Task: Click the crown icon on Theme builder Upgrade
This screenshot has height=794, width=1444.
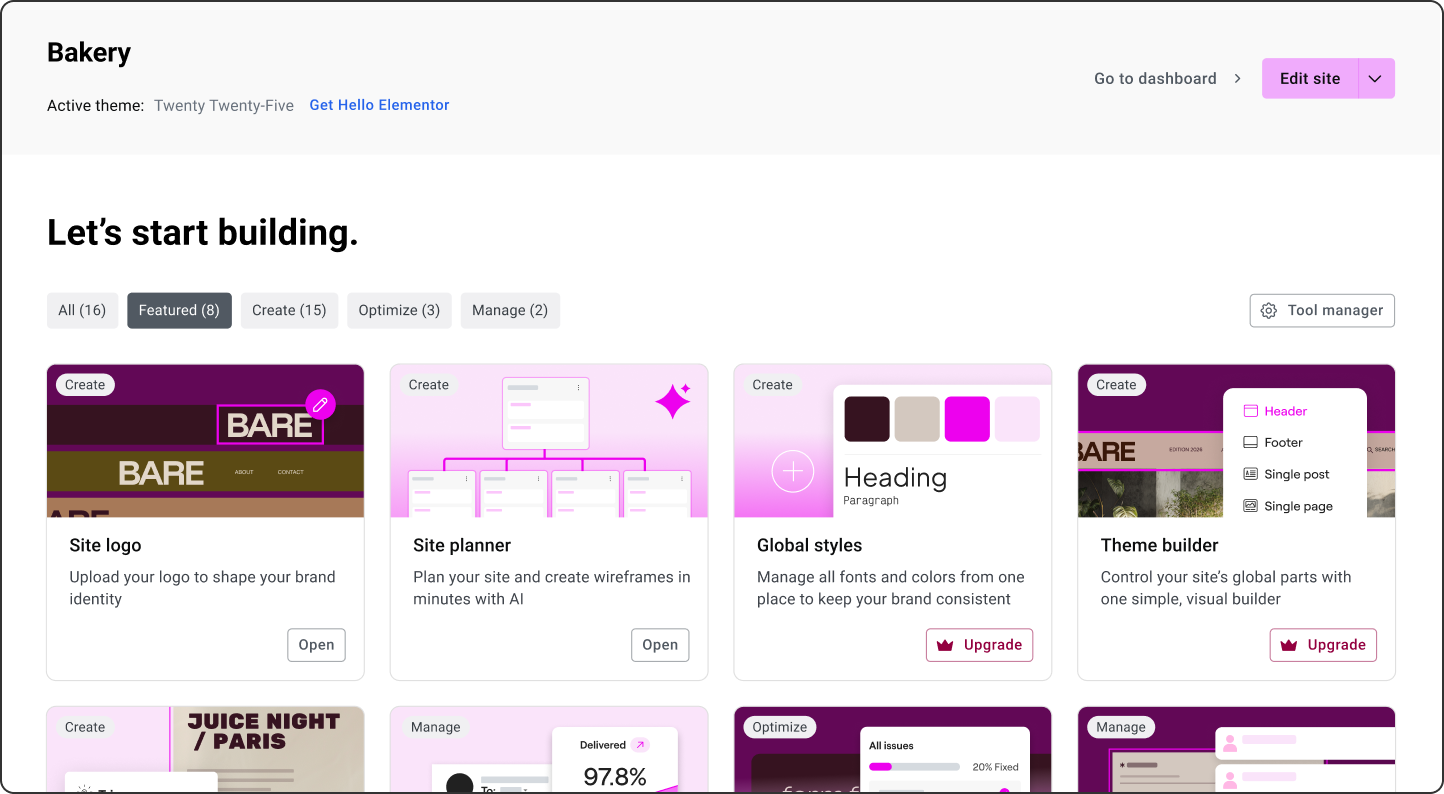Action: pos(1289,645)
